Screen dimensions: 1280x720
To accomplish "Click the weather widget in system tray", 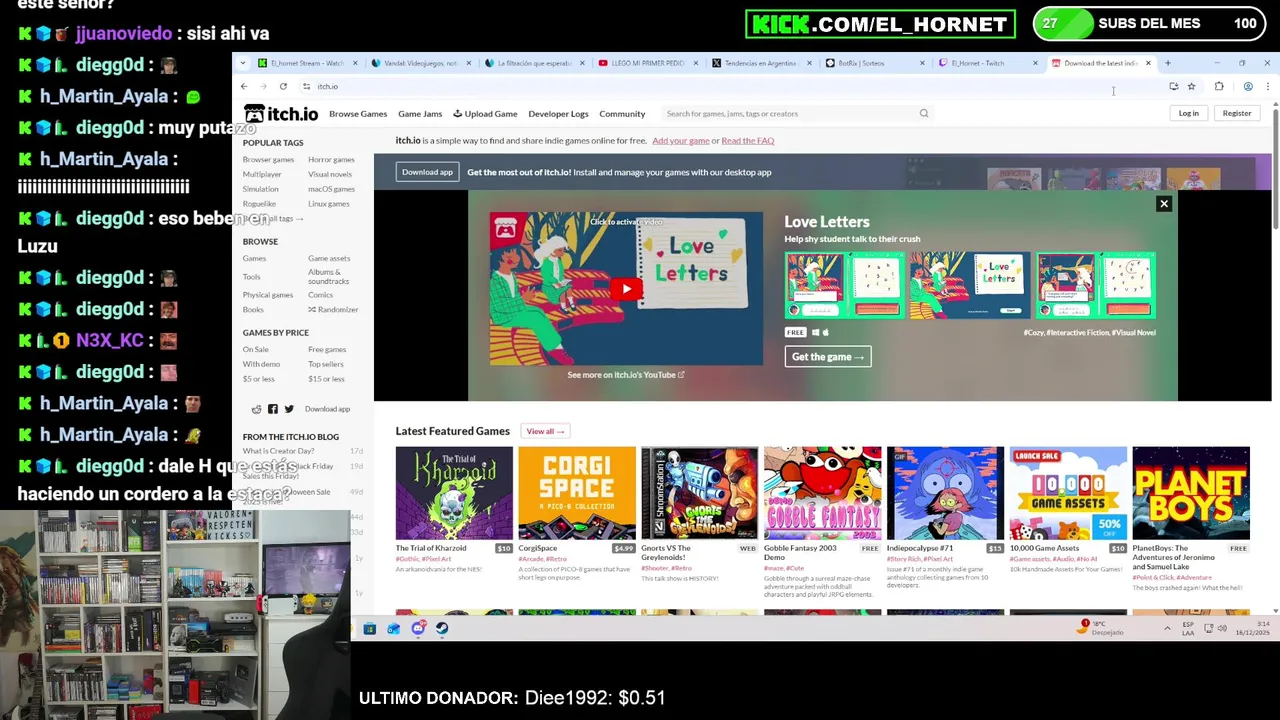I will [1102, 628].
